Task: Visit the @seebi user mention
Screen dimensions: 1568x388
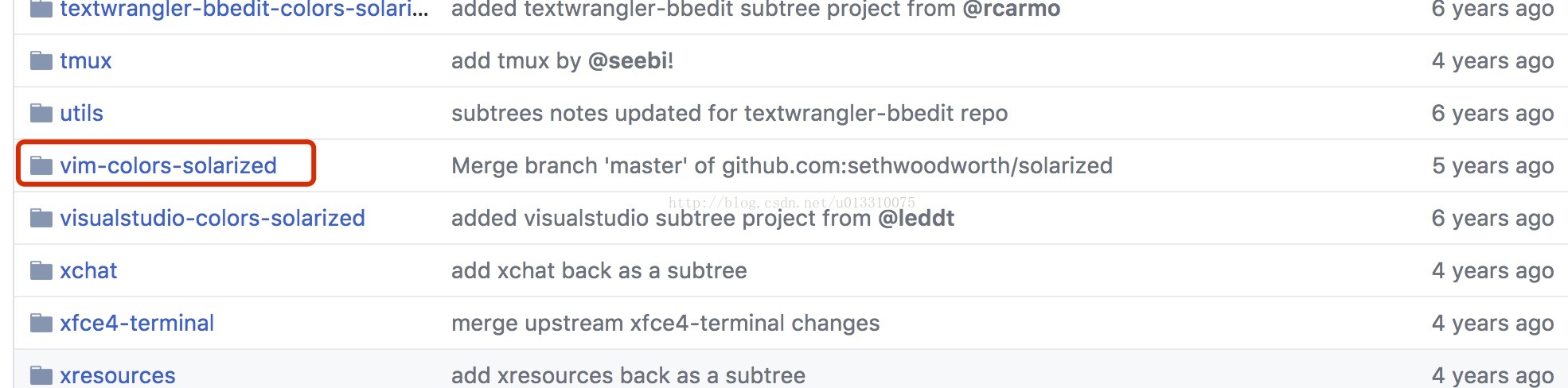Action: 627,60
